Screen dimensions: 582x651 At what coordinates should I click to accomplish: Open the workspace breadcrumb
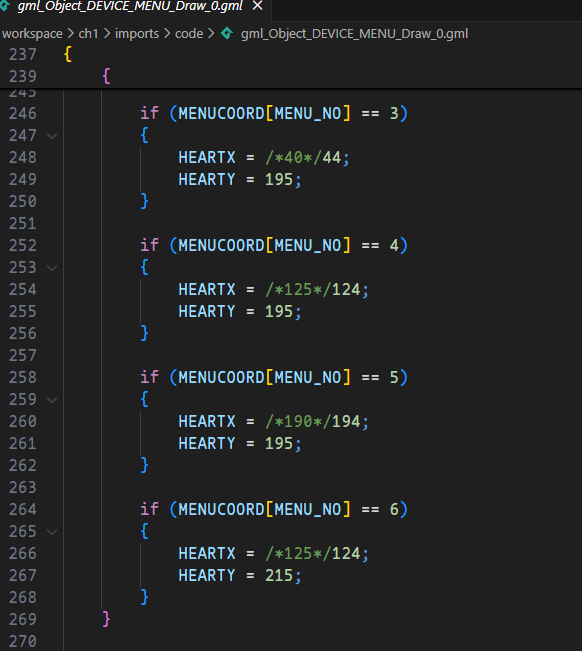pyautogui.click(x=32, y=34)
